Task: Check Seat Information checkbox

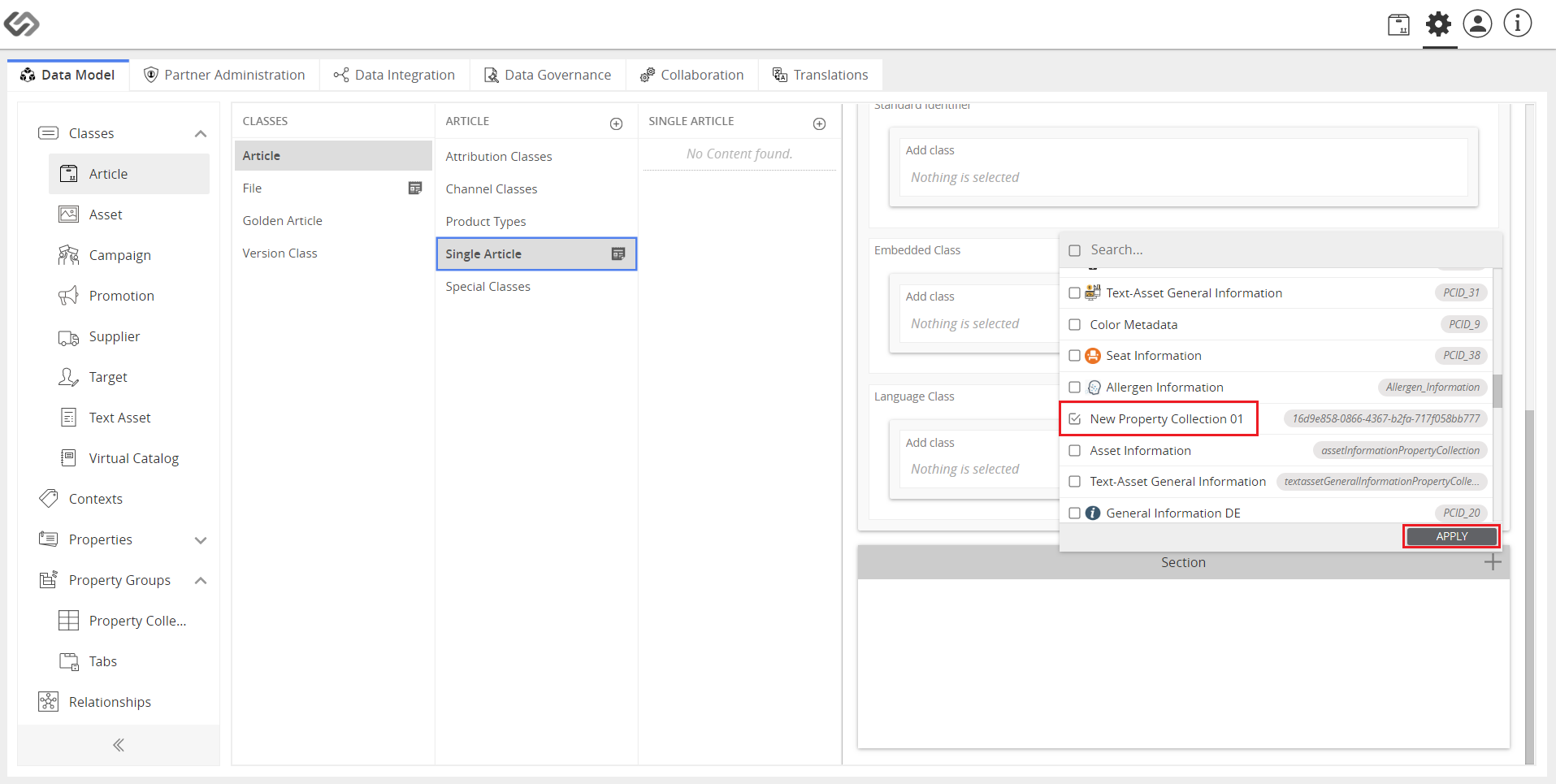Action: tap(1074, 356)
